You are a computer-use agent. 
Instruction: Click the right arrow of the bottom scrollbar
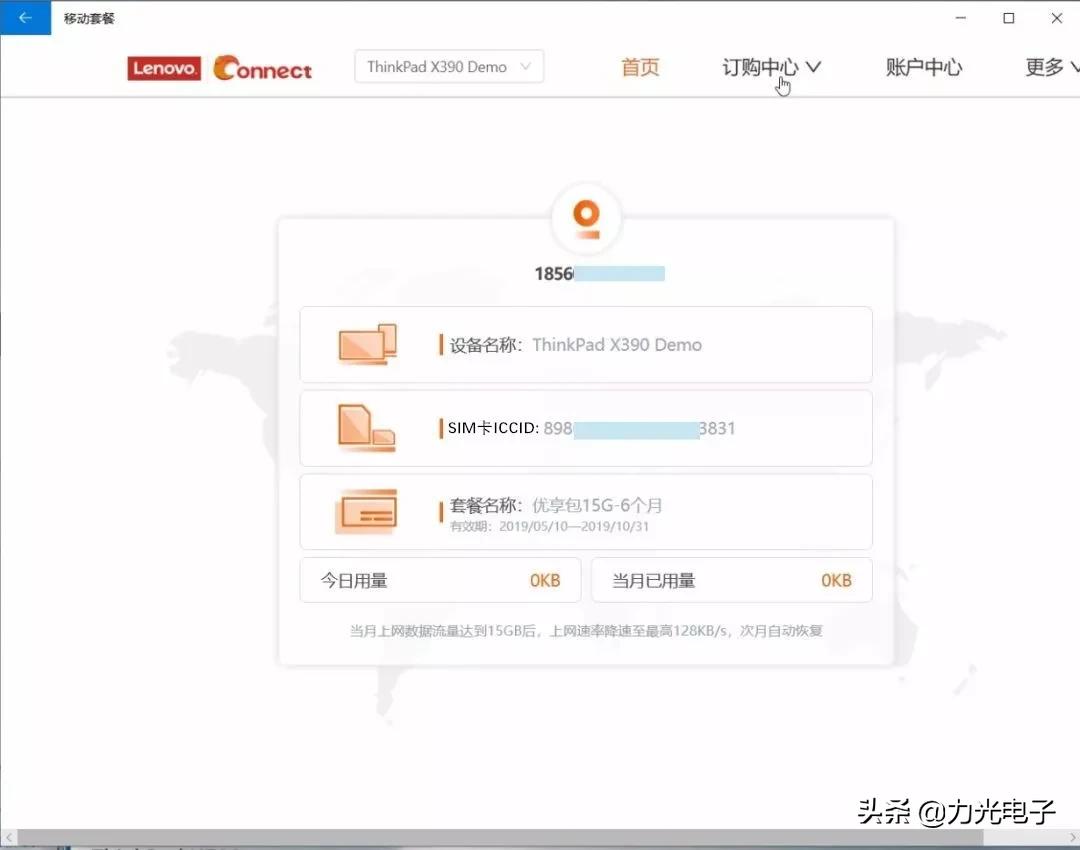1072,838
